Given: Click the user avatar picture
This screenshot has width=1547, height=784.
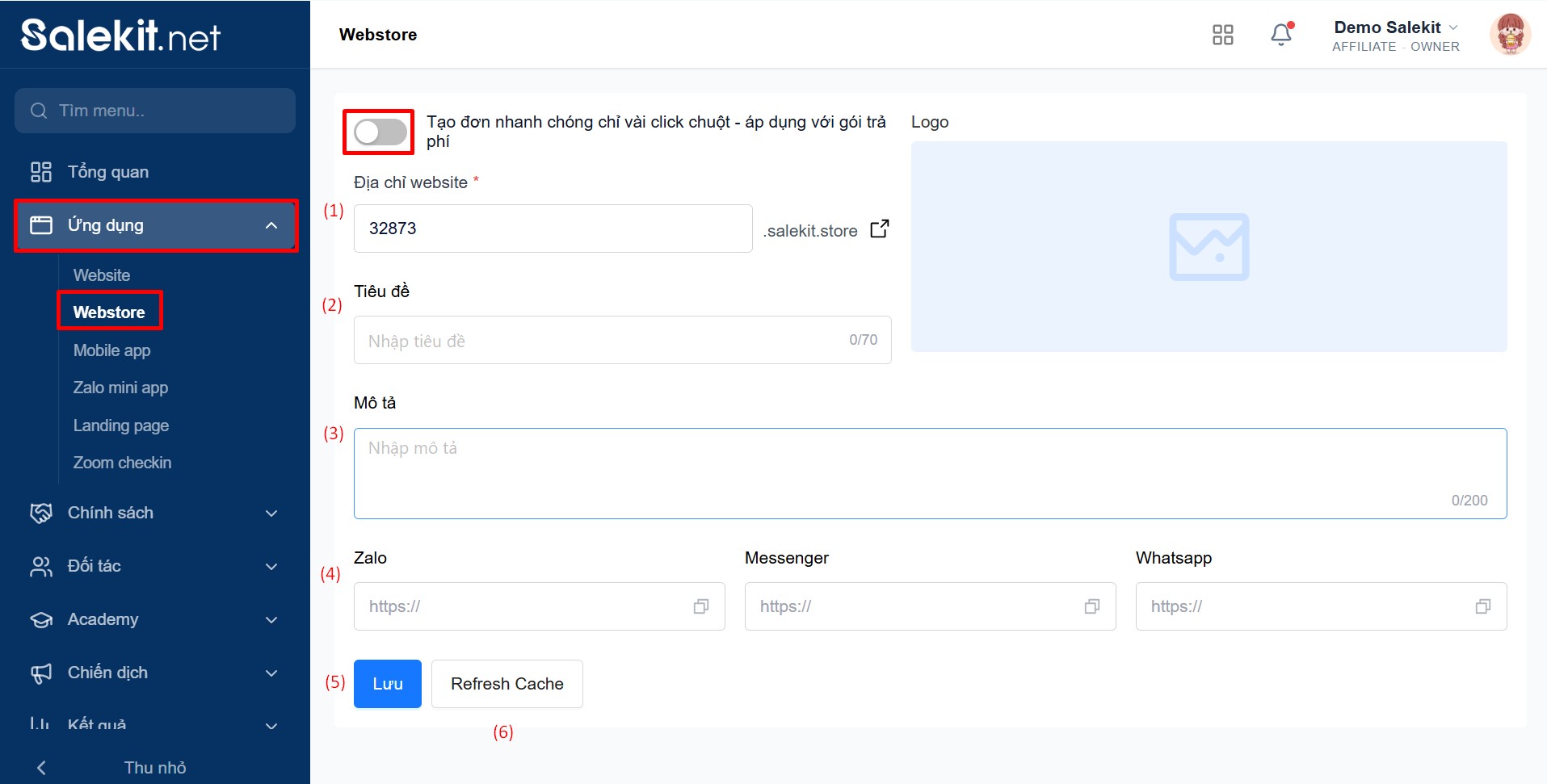Looking at the screenshot, I should tap(1509, 35).
